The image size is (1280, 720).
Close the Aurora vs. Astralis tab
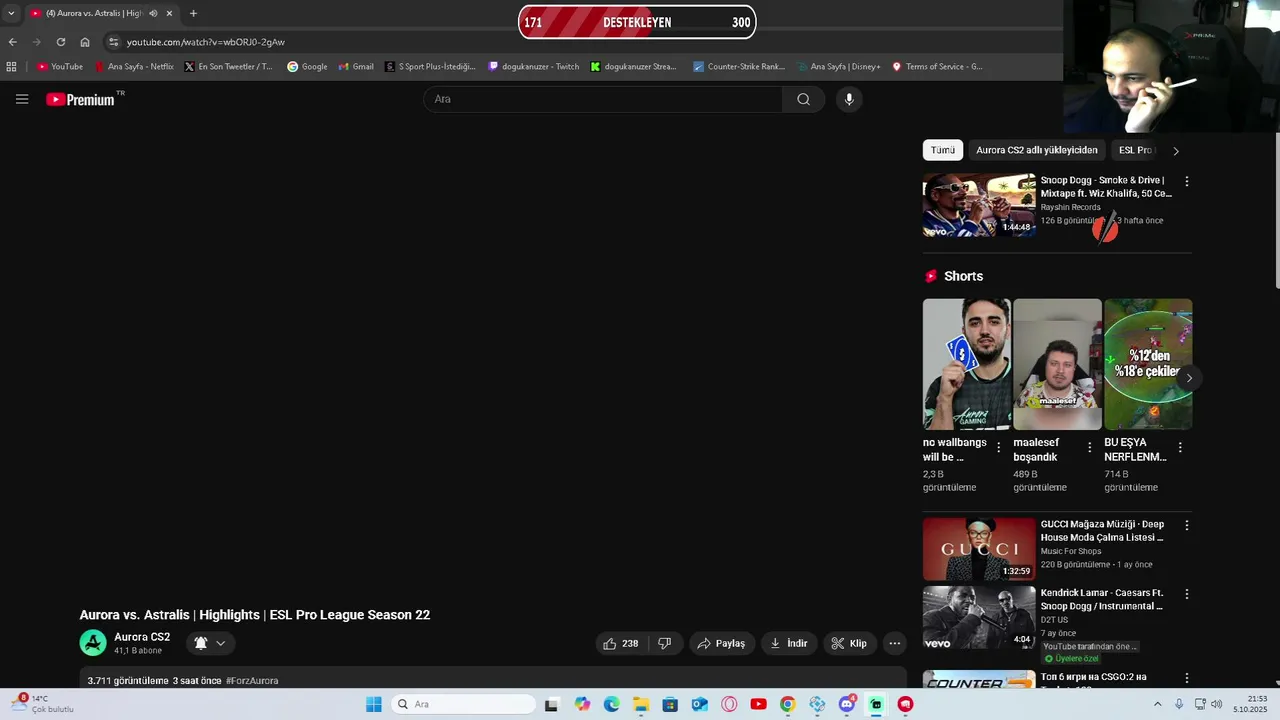(169, 13)
